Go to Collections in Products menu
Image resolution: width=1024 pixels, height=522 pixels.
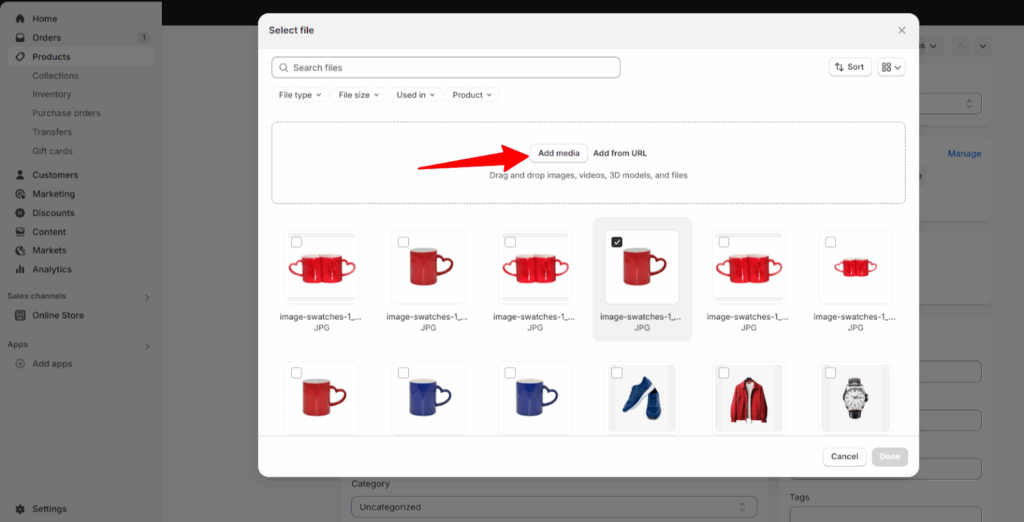point(55,76)
